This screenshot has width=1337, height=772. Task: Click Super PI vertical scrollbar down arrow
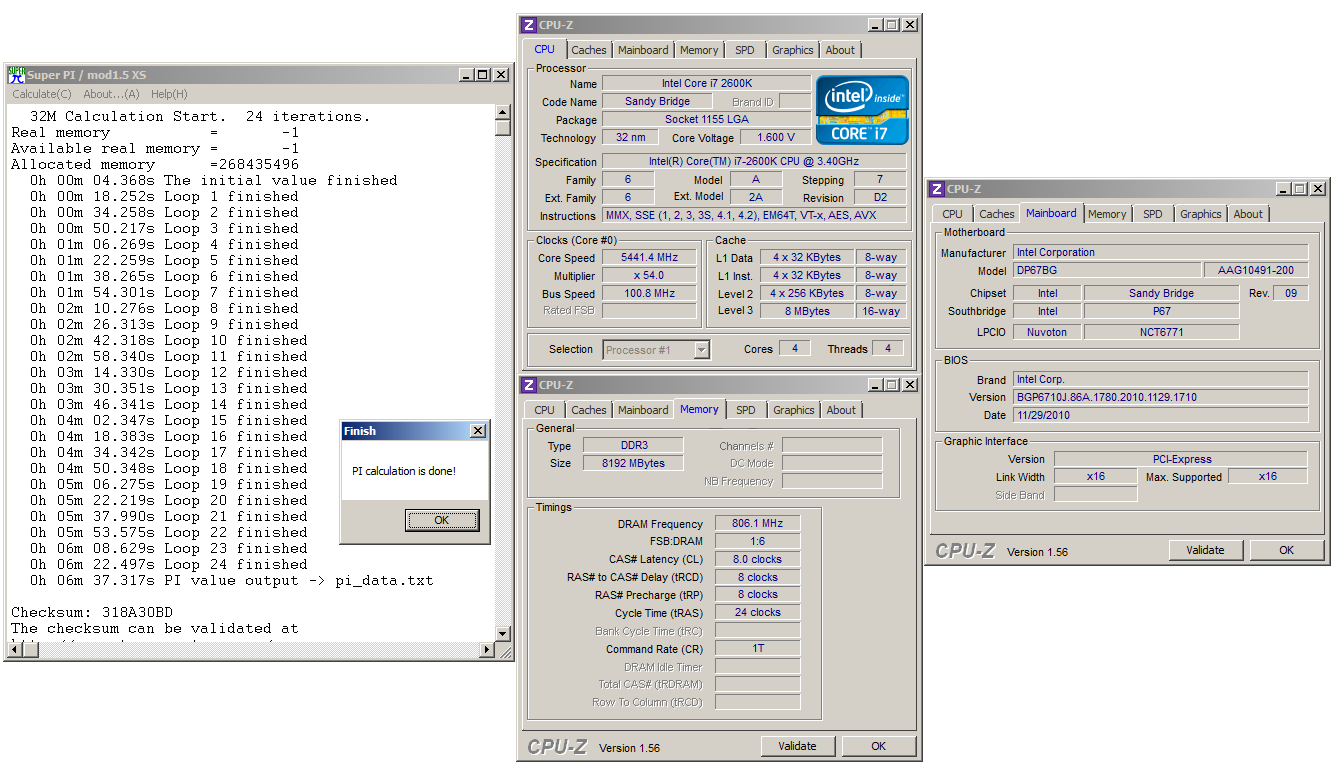[x=503, y=634]
